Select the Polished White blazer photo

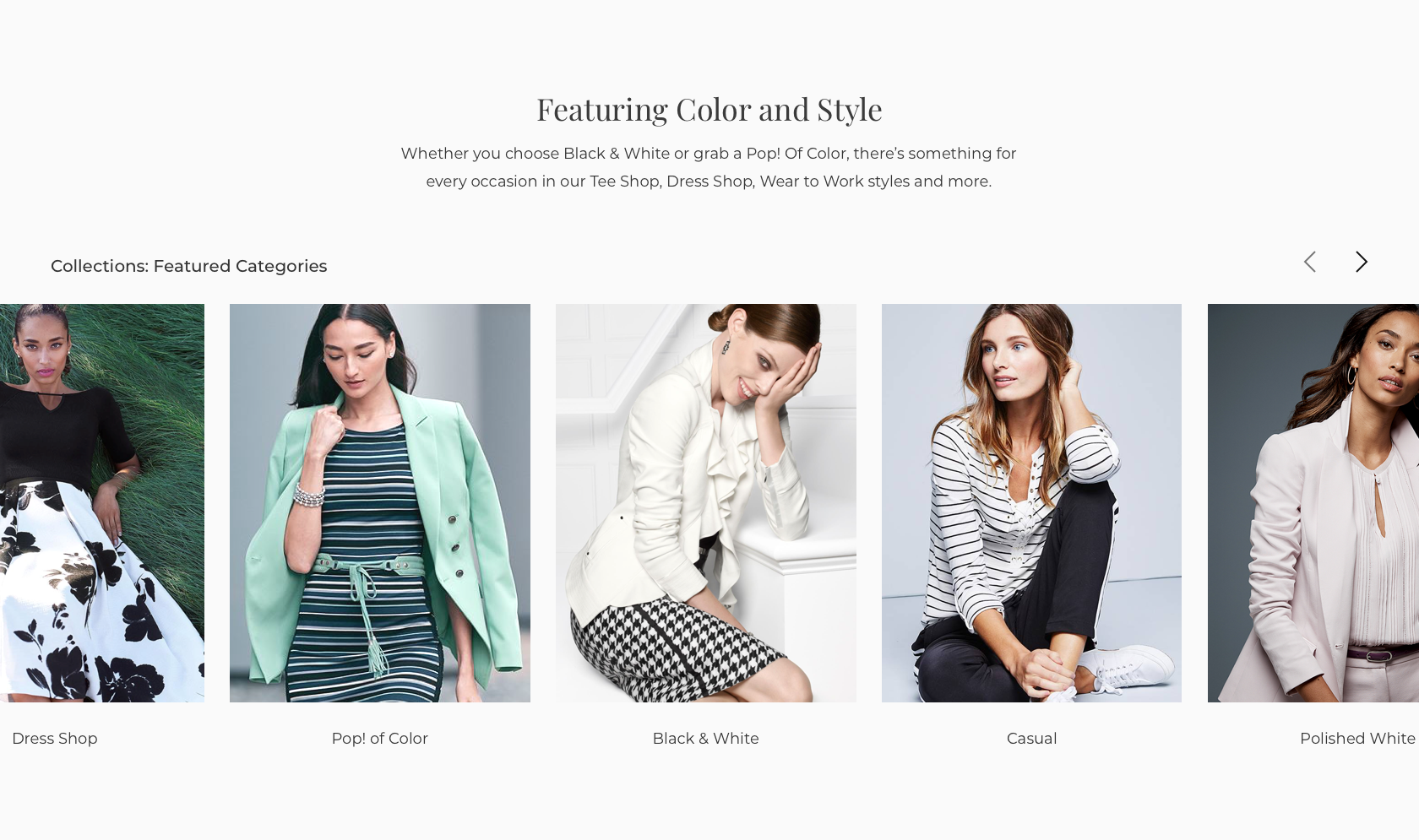click(x=1313, y=502)
